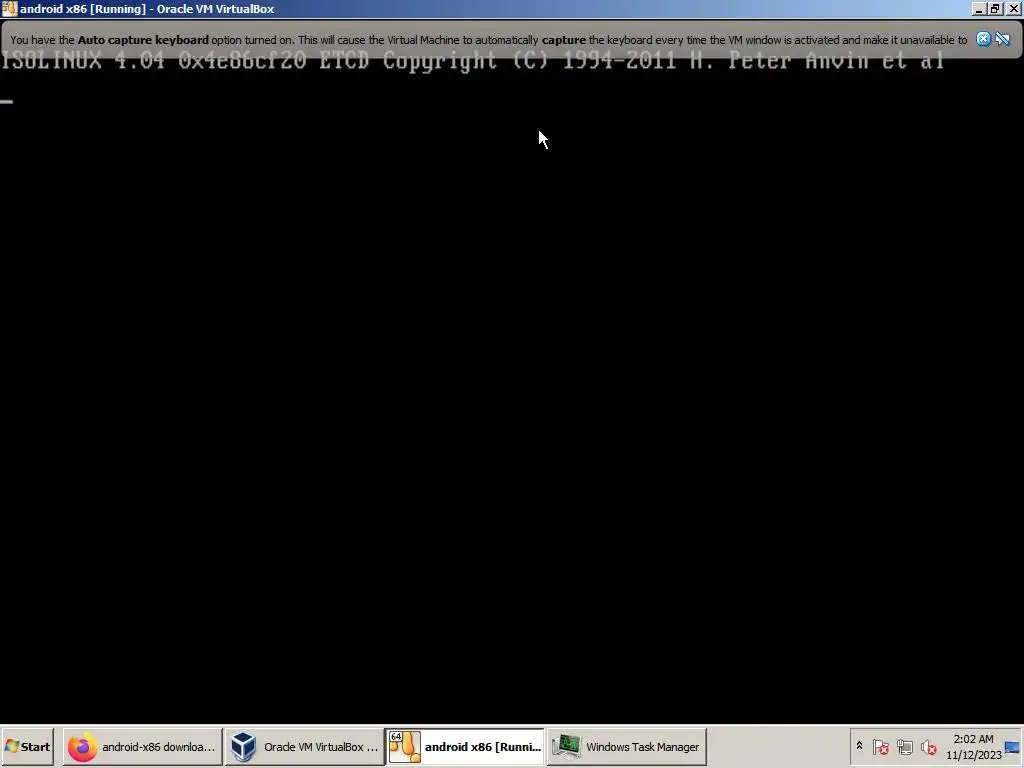Minimize the VirtualBox VM window

tap(978, 8)
